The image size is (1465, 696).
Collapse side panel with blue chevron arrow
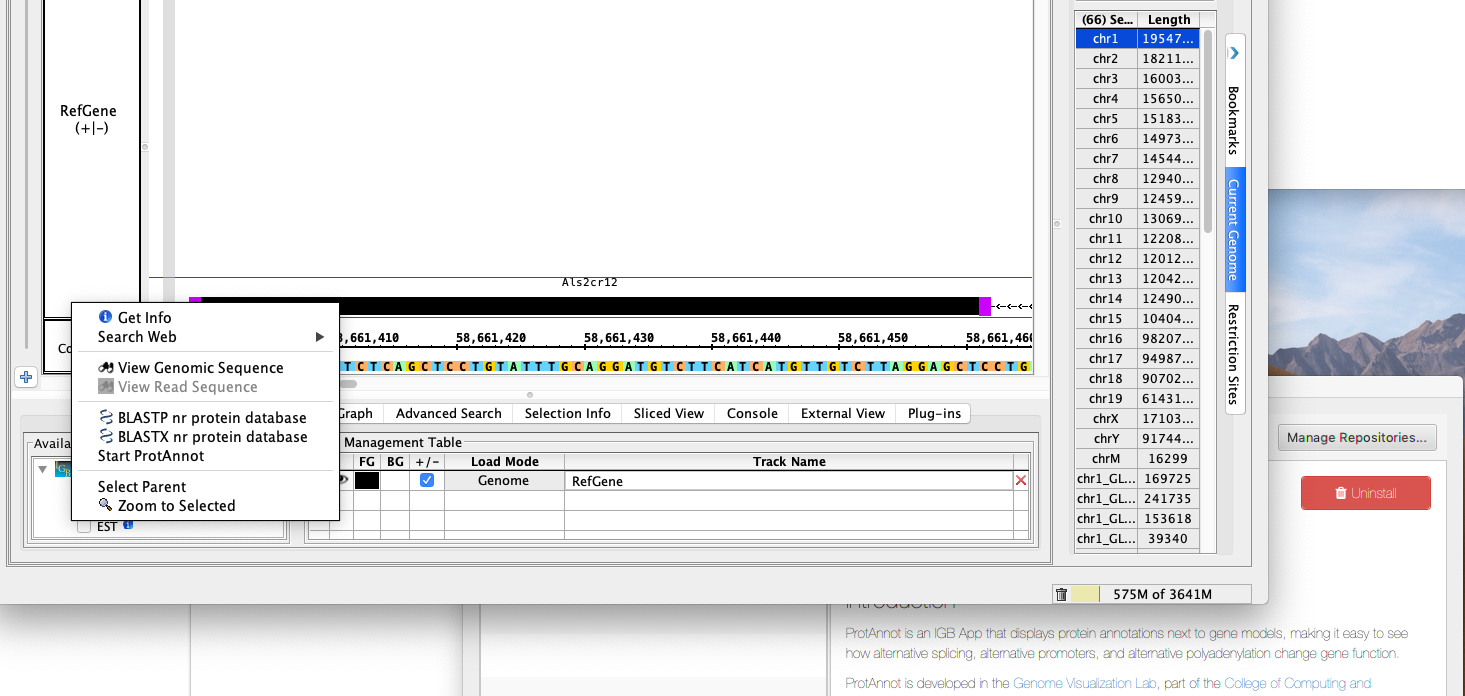click(x=1235, y=53)
